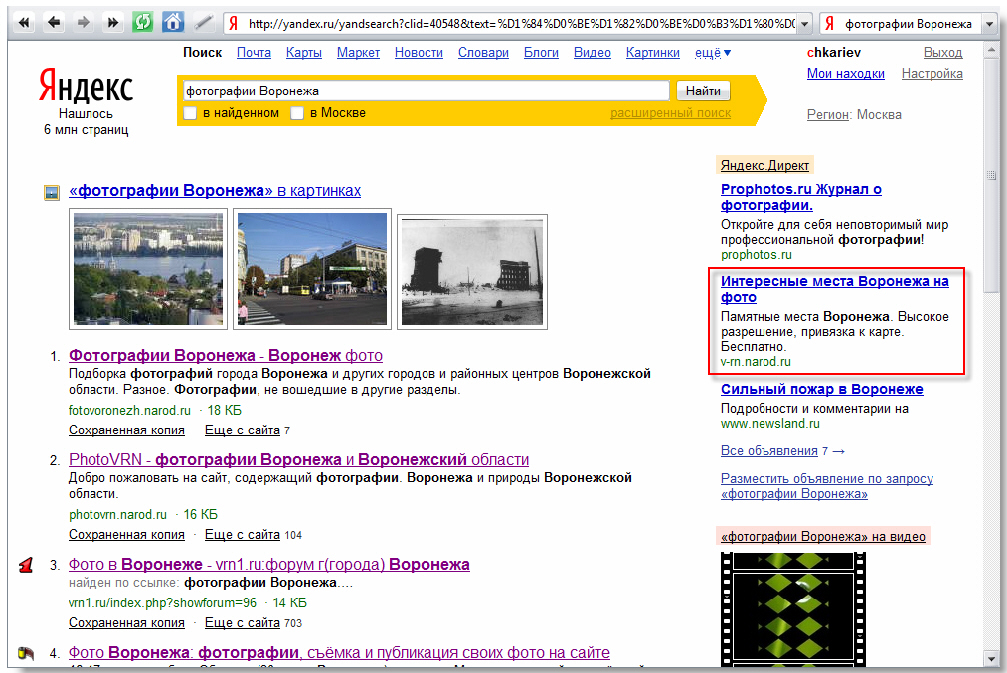Go back with the Back arrow
Viewport: 1007px width, 673px height.
(54, 23)
